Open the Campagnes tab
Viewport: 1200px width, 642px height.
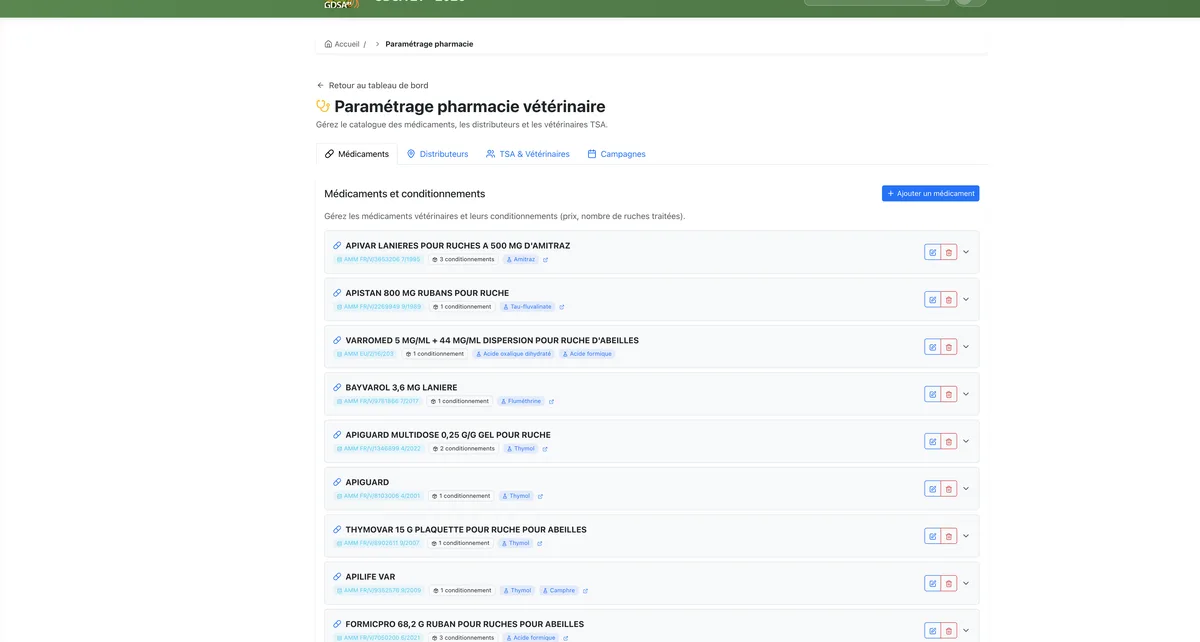[621, 153]
